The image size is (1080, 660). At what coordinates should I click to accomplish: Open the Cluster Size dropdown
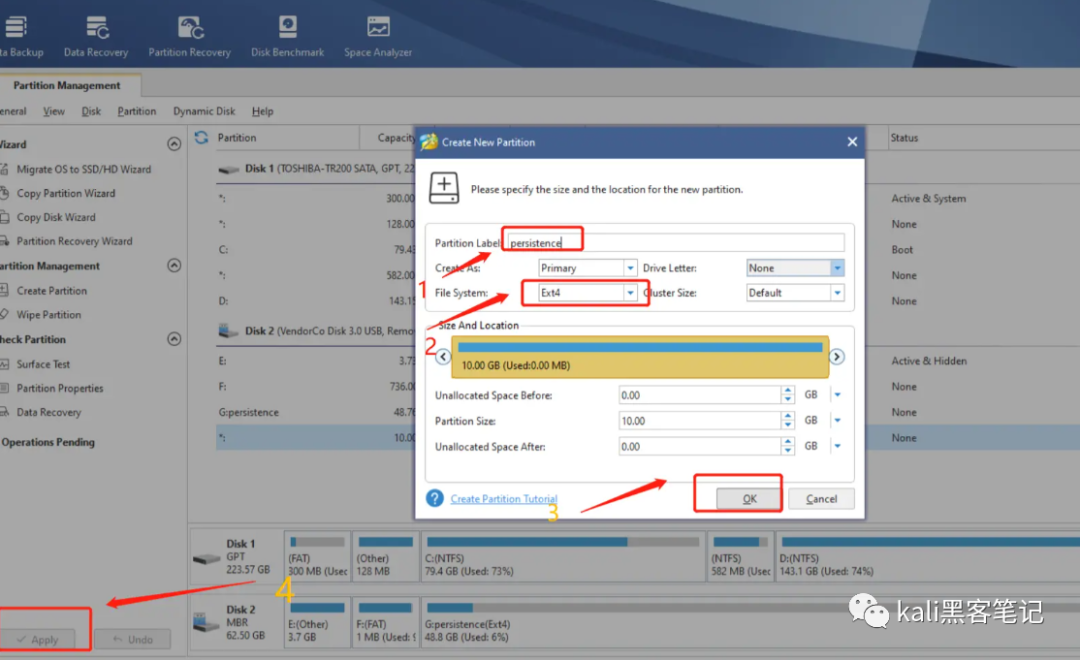[838, 293]
